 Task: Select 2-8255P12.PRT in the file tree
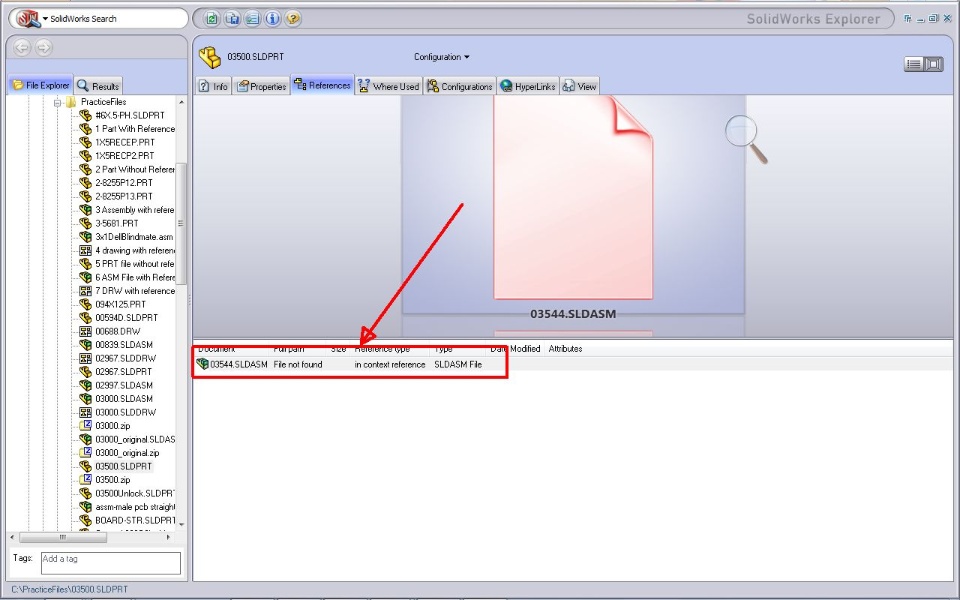(x=124, y=182)
